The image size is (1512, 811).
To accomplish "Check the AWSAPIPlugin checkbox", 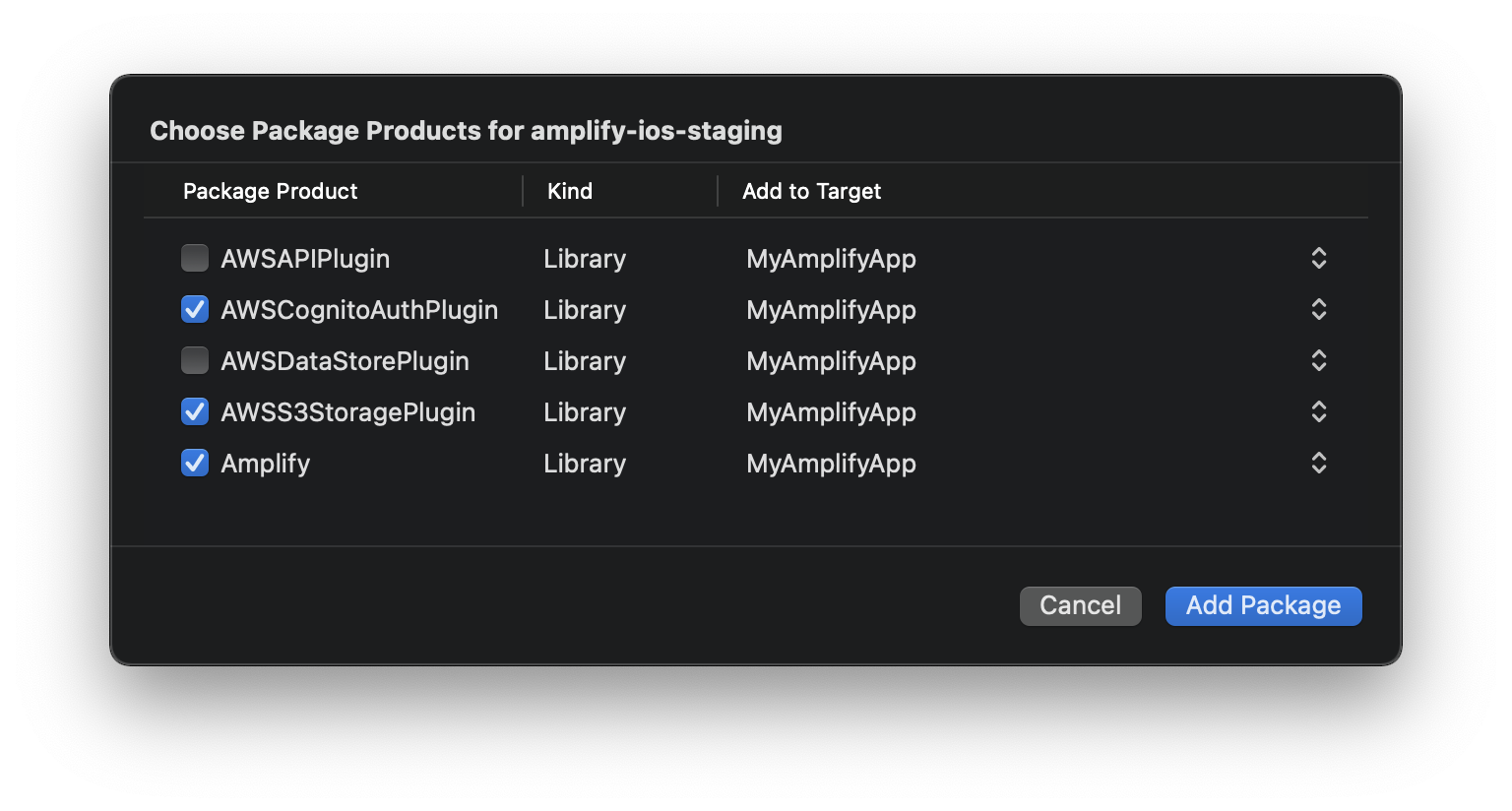I will tap(195, 258).
